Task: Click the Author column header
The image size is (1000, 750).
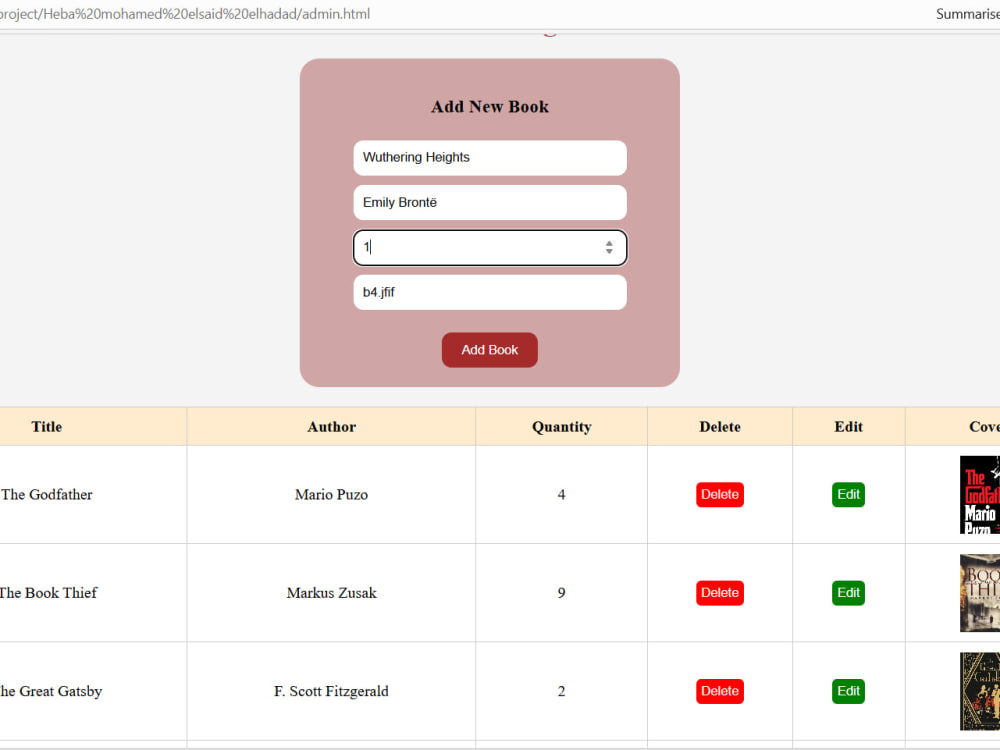Action: [331, 427]
